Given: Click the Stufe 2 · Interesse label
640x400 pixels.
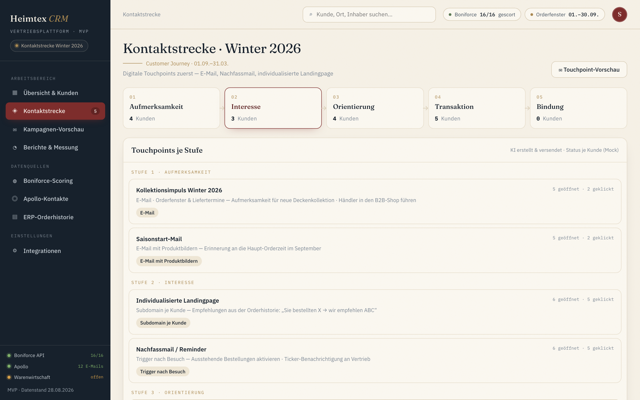Looking at the screenshot, I should (162, 282).
